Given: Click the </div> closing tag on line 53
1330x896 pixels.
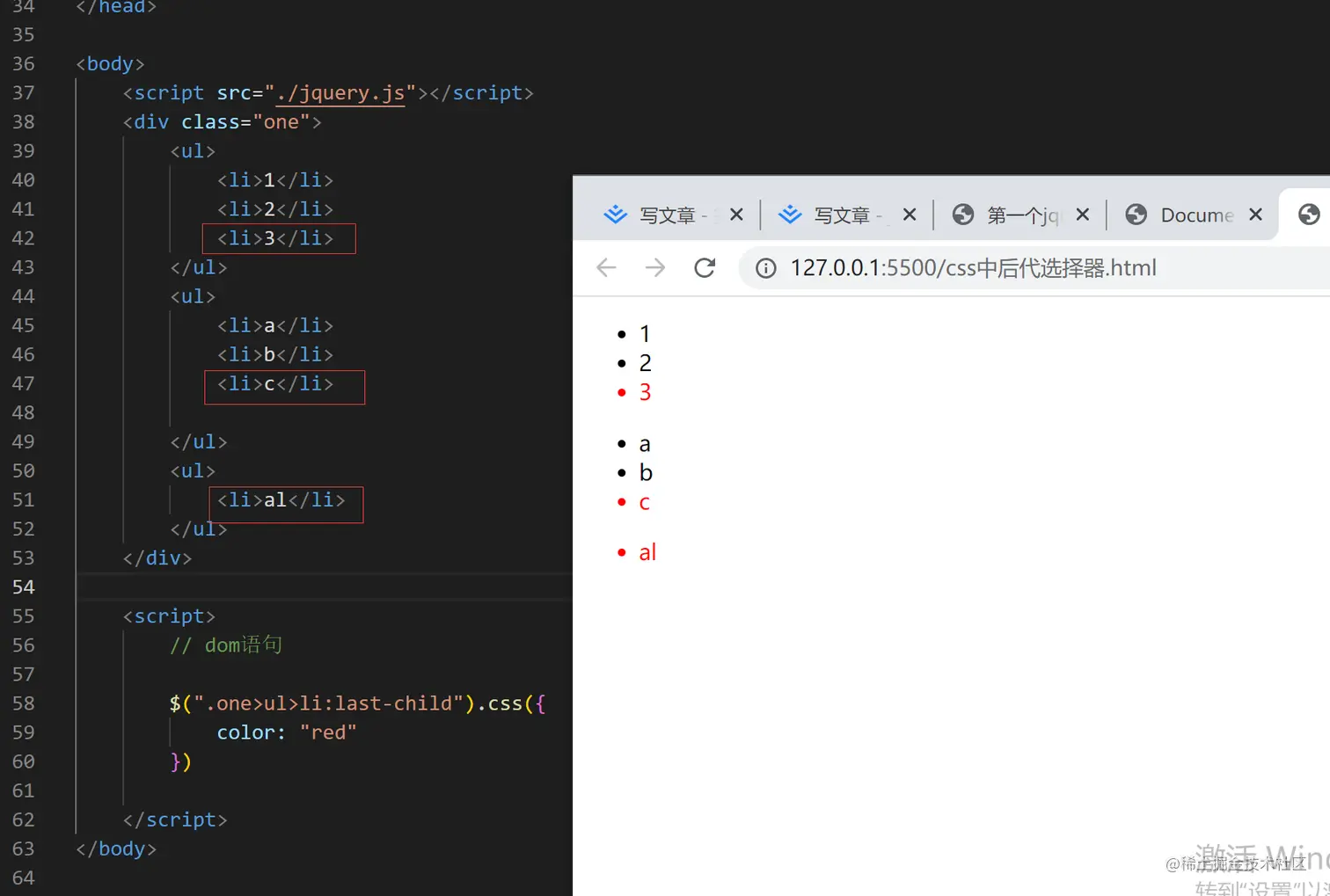Looking at the screenshot, I should (157, 557).
